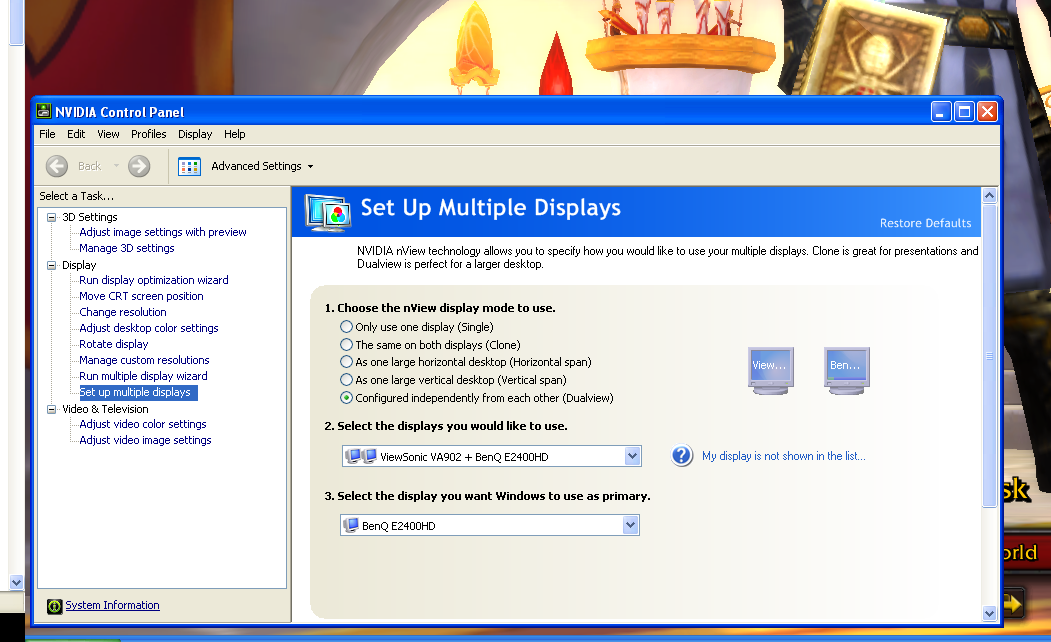Open the Help menu
This screenshot has height=642, width=1051.
click(235, 134)
